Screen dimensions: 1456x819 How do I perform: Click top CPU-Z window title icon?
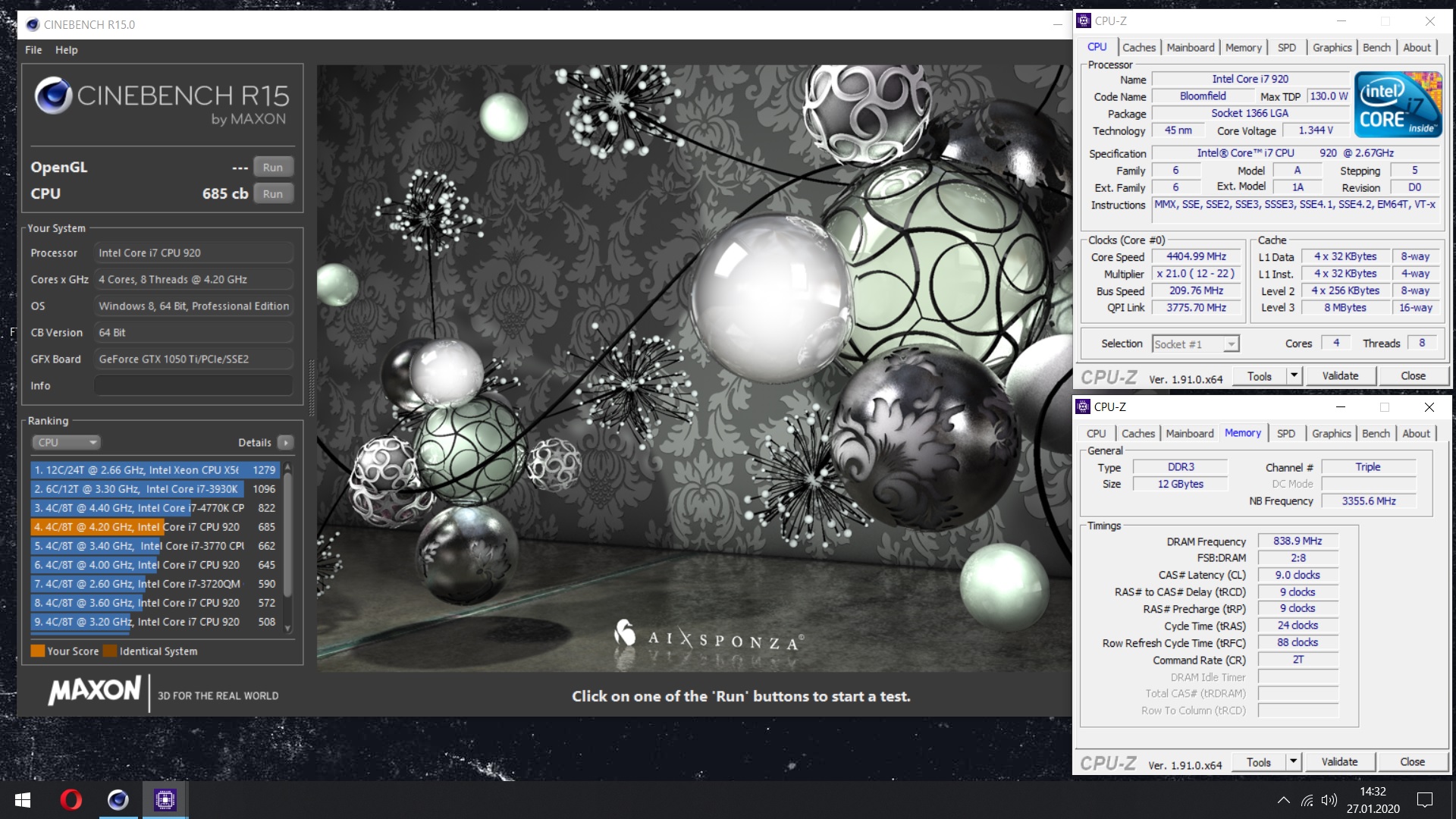(1084, 20)
